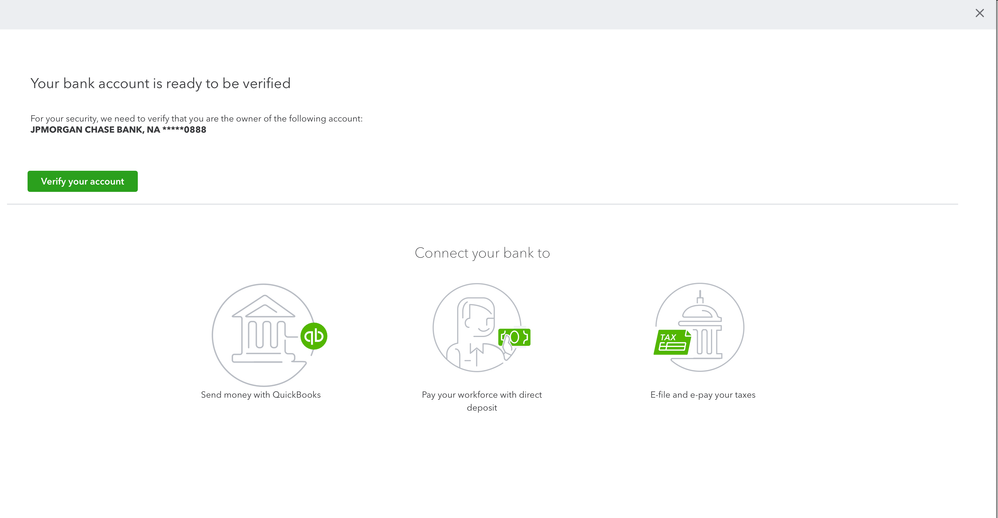Click the E-file and e-pay your taxes caption

(702, 395)
